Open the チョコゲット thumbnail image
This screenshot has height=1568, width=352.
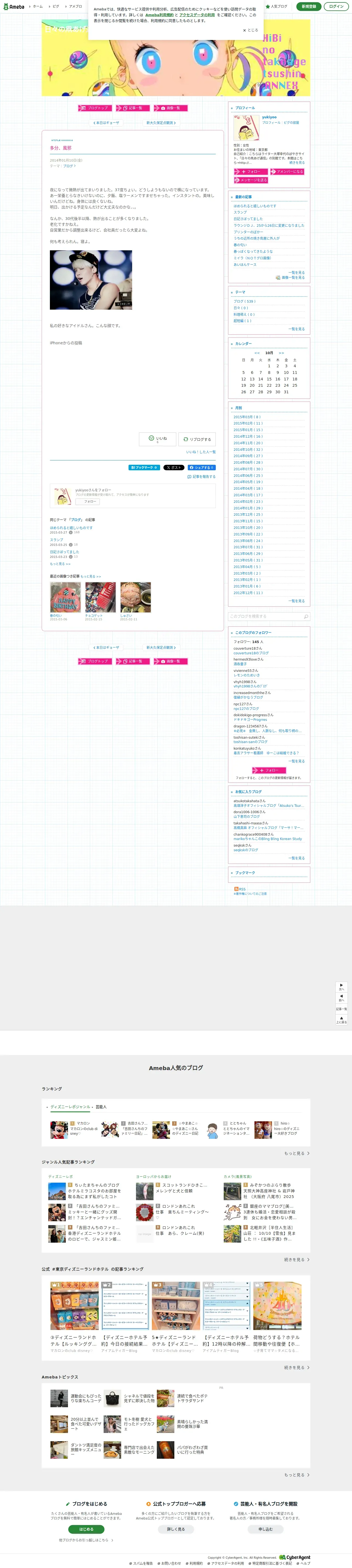pos(101,597)
